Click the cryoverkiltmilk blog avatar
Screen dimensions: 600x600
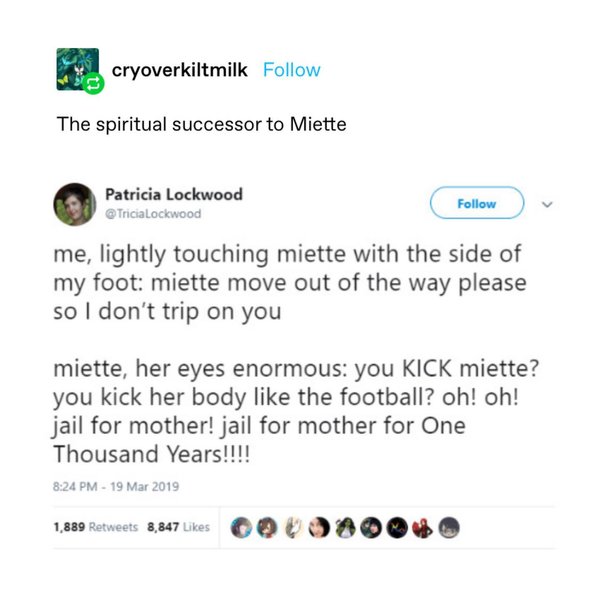[x=76, y=69]
